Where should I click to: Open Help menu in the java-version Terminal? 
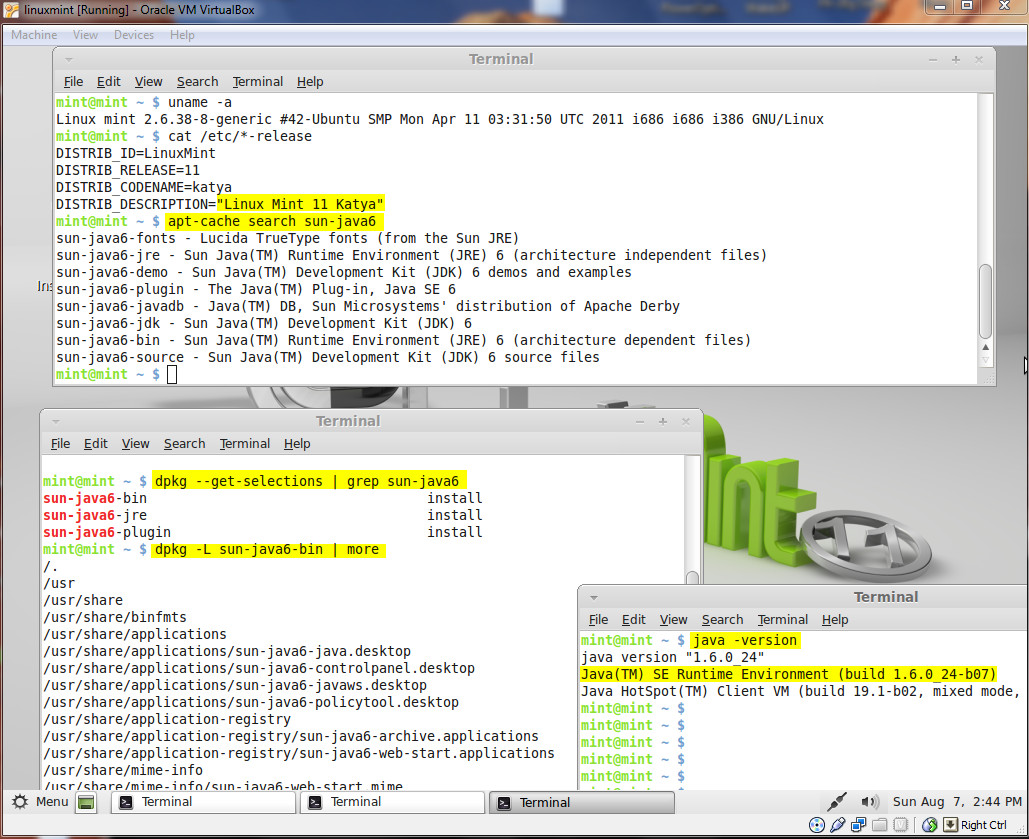(x=835, y=620)
